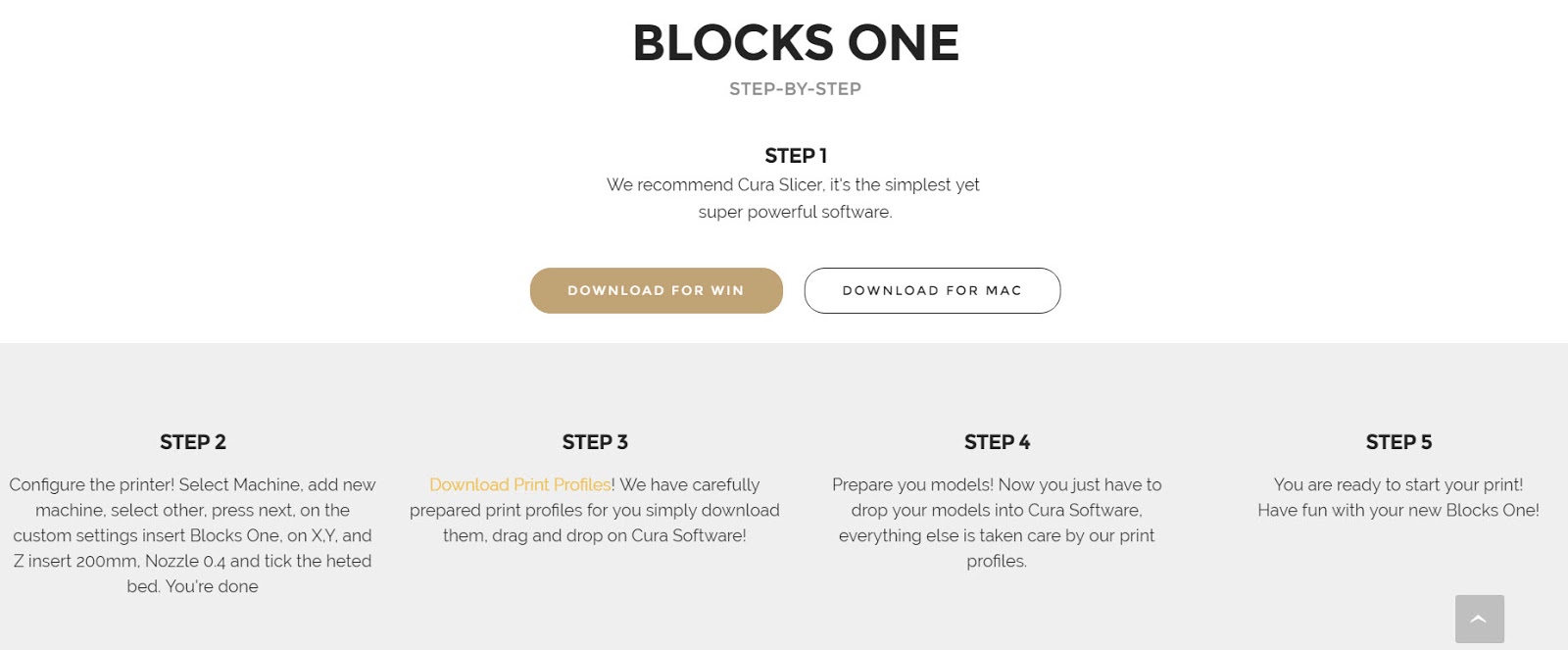Click 'Have fun with your new Blocks One!'
Viewport: 1568px width, 650px height.
point(1397,510)
